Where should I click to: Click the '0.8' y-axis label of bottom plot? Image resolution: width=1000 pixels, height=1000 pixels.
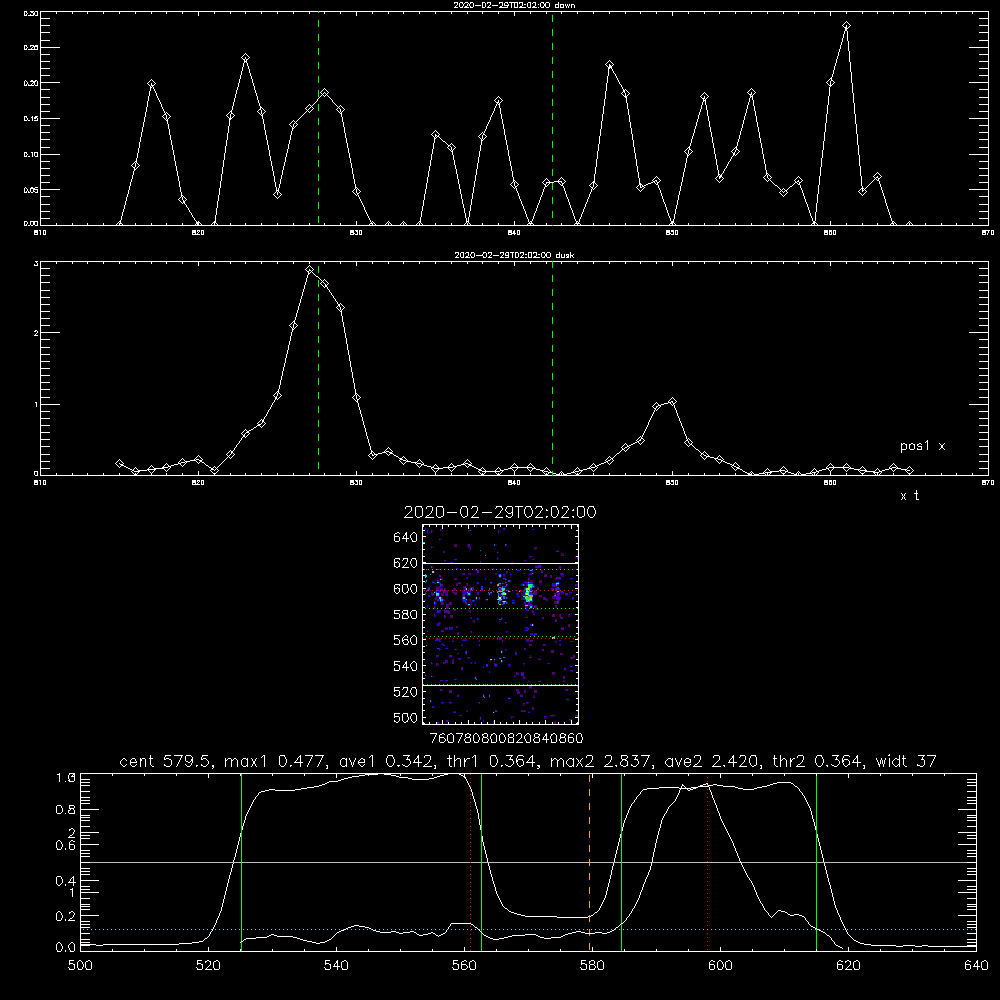66,809
